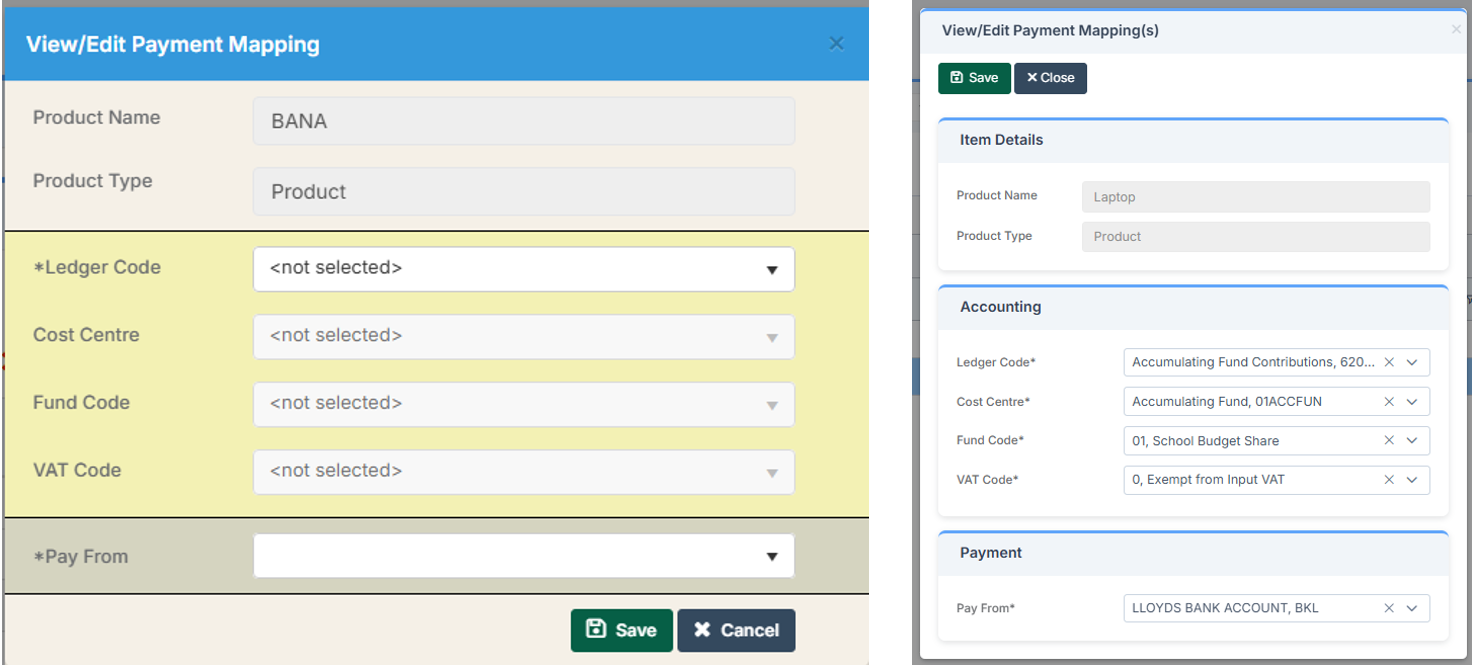Remove 'LLOYDS BANK ACCOUNT, BKL' from Pay From
The height and width of the screenshot is (665, 1472).
tap(1389, 608)
